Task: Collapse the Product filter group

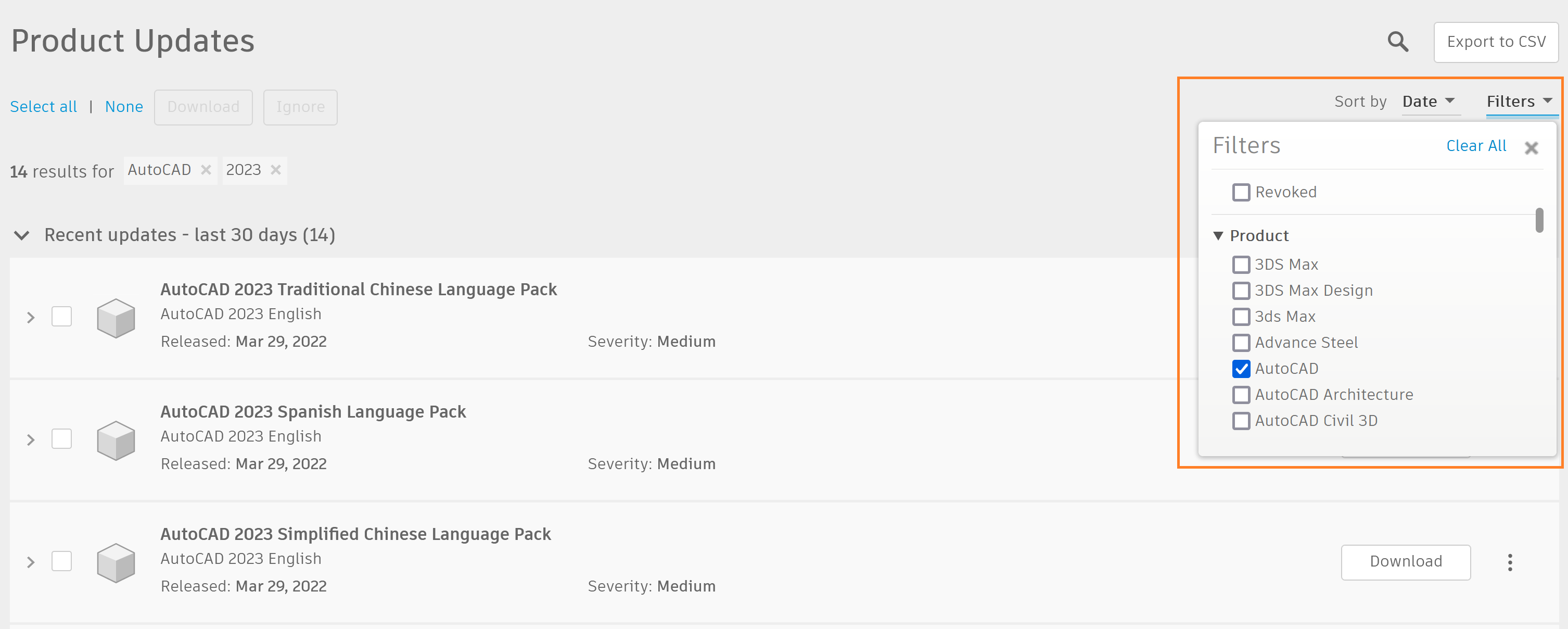Action: 1218,236
